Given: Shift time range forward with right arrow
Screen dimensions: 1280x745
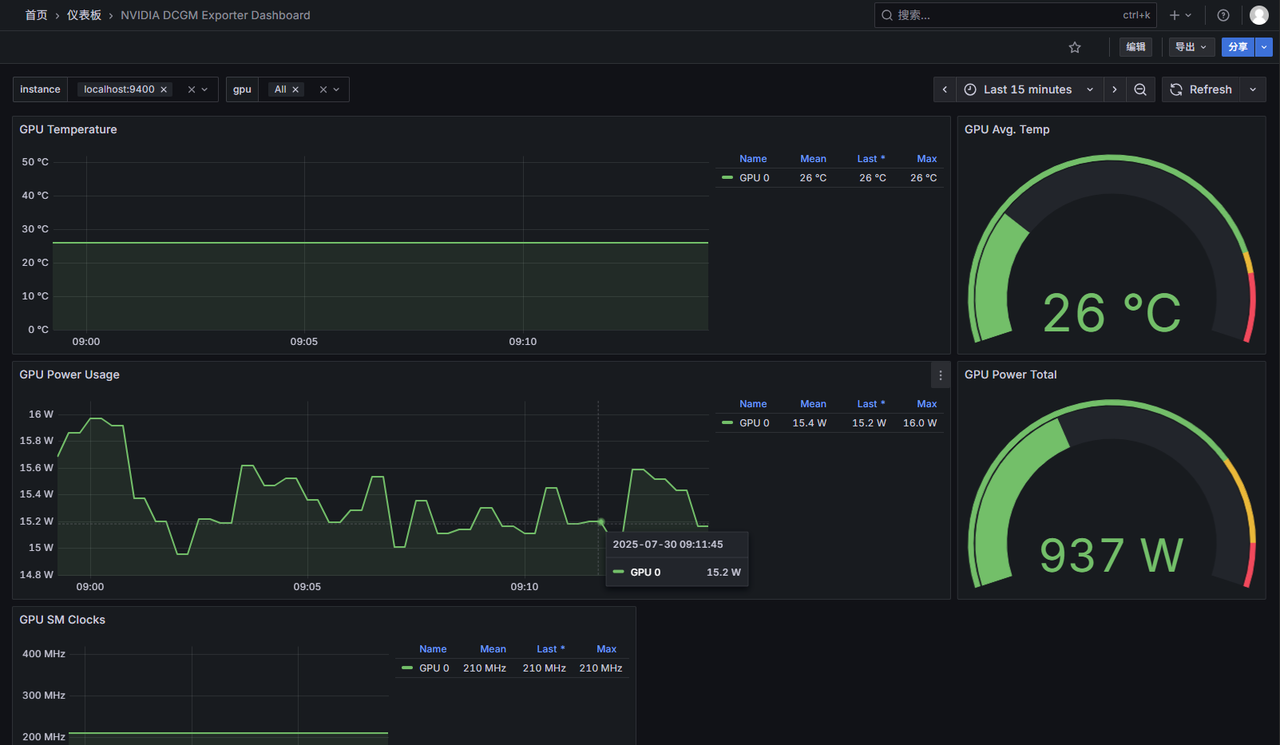Looking at the screenshot, I should 1115,90.
